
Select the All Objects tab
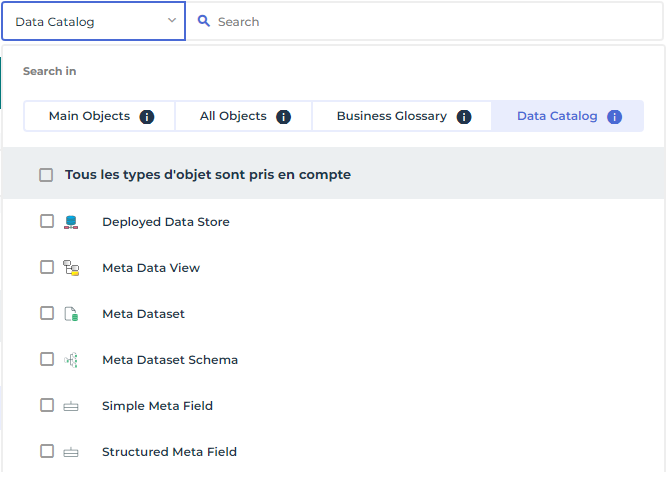pos(233,116)
